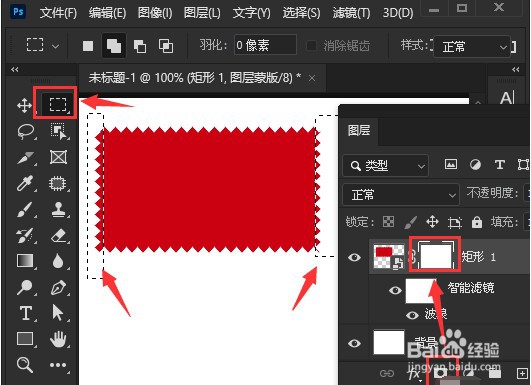The height and width of the screenshot is (385, 531).
Task: Collapse the toolbox double-arrow
Action: (14, 69)
